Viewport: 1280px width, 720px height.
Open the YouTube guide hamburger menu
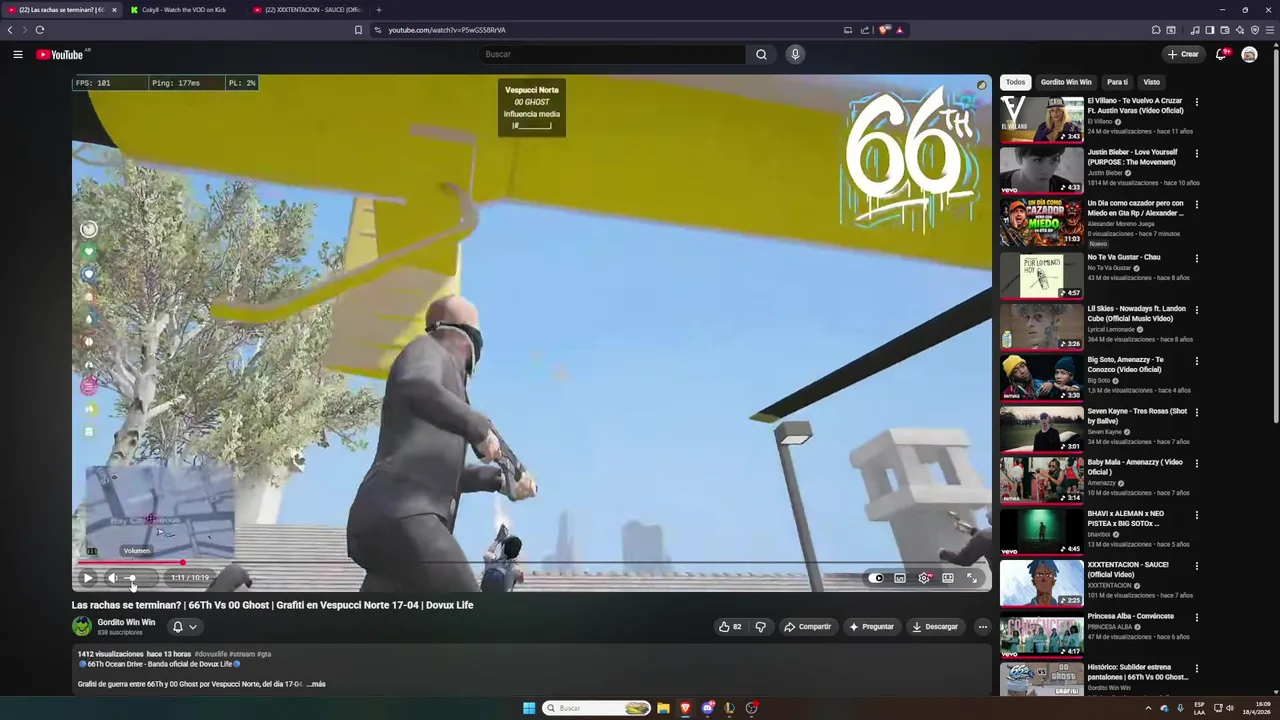[18, 54]
